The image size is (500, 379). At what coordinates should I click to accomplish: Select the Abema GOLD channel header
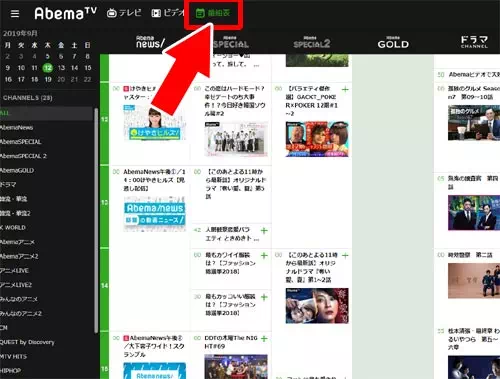tap(393, 42)
